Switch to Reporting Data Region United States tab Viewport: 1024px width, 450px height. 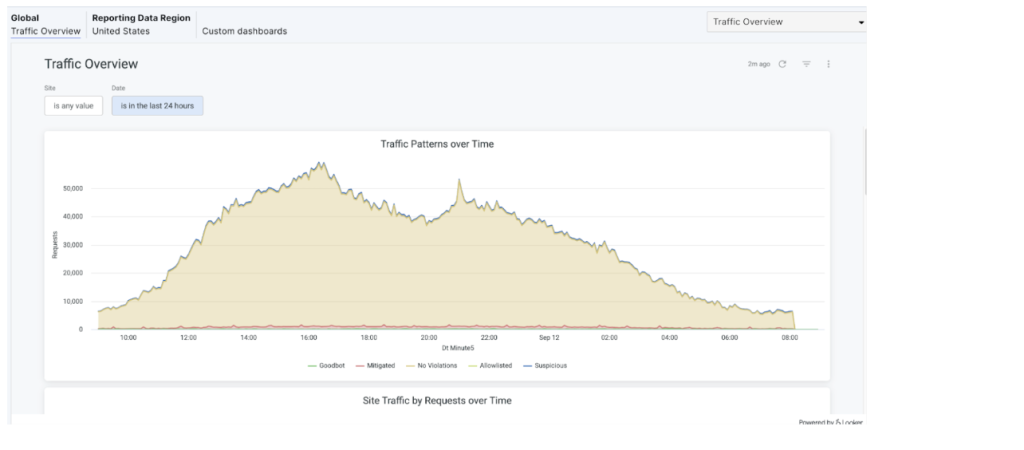click(140, 25)
